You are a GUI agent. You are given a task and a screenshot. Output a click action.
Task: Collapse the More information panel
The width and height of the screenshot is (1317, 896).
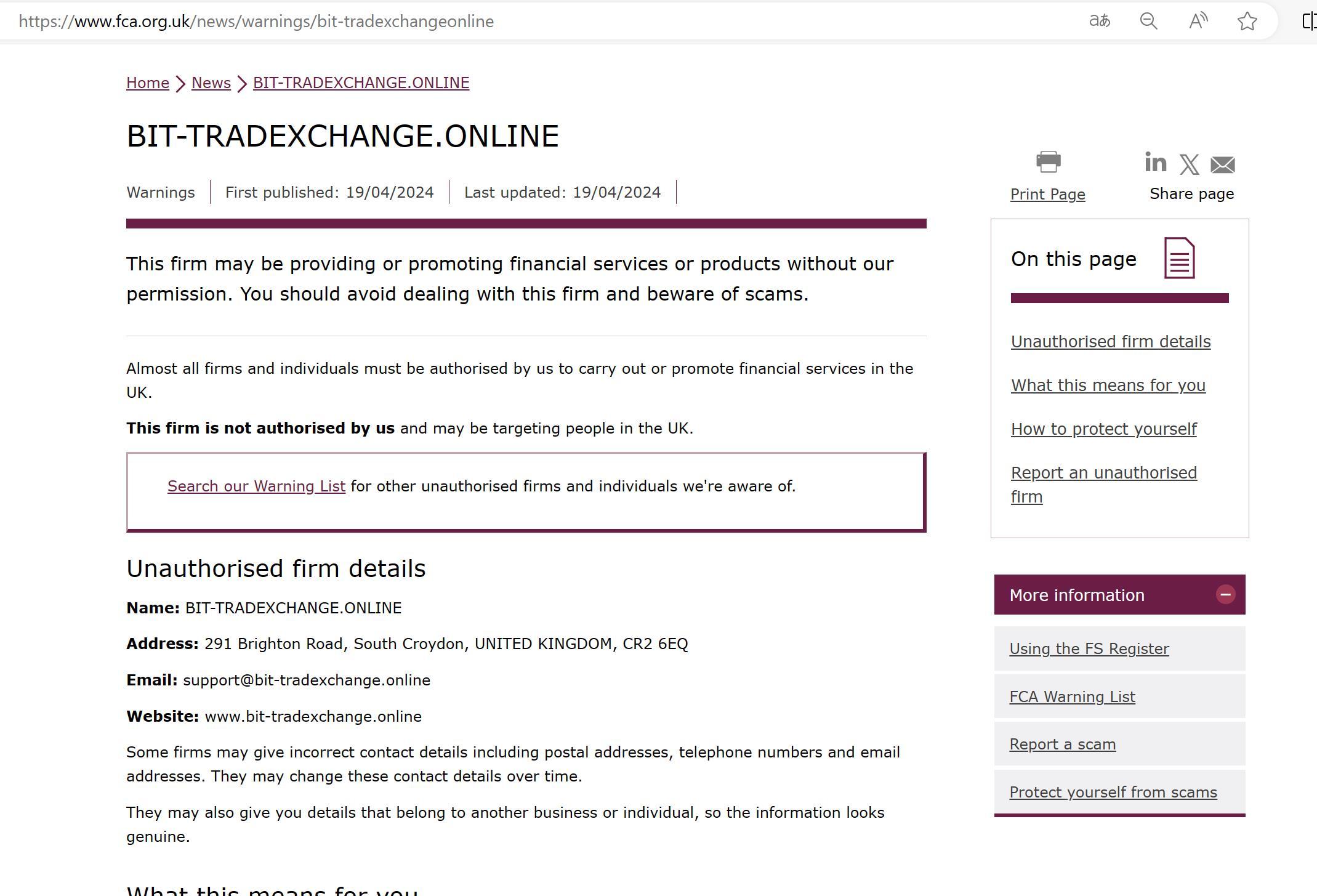coord(1225,594)
